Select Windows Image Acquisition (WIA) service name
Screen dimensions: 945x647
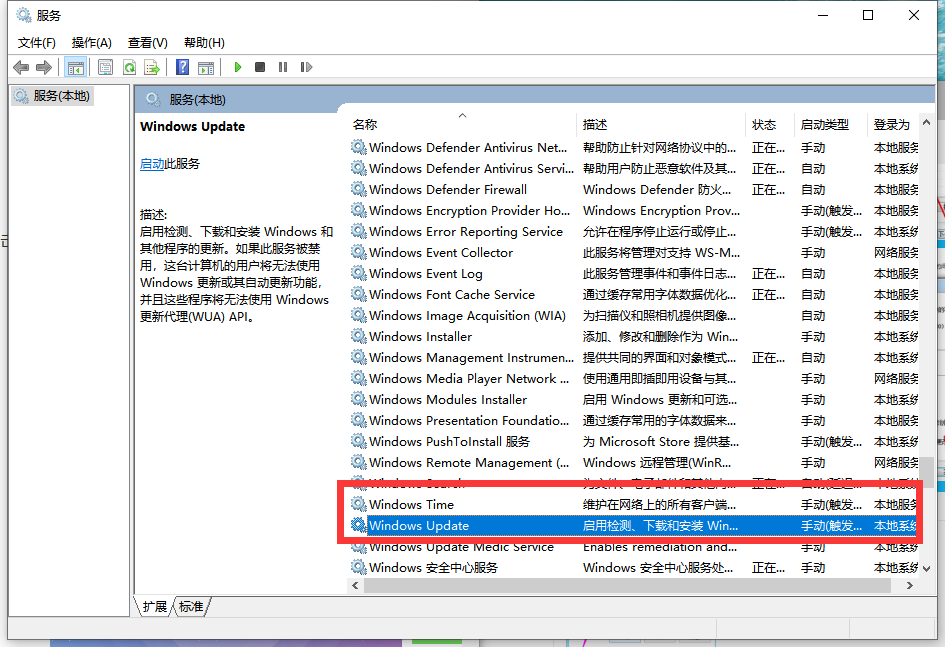pyautogui.click(x=467, y=316)
